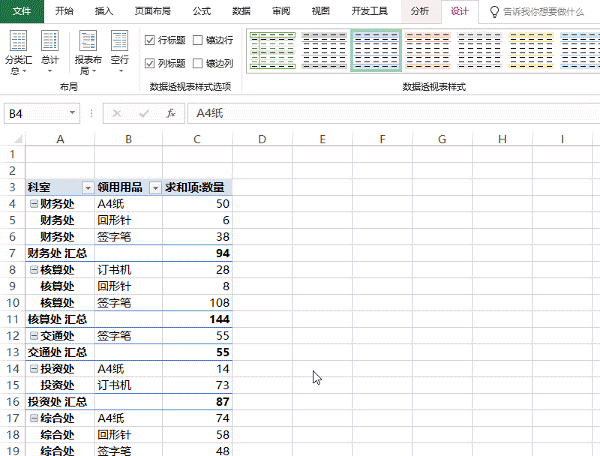600x456 pixels.
Task: Apply the gray banded pivot table style
Action: click(x=324, y=50)
